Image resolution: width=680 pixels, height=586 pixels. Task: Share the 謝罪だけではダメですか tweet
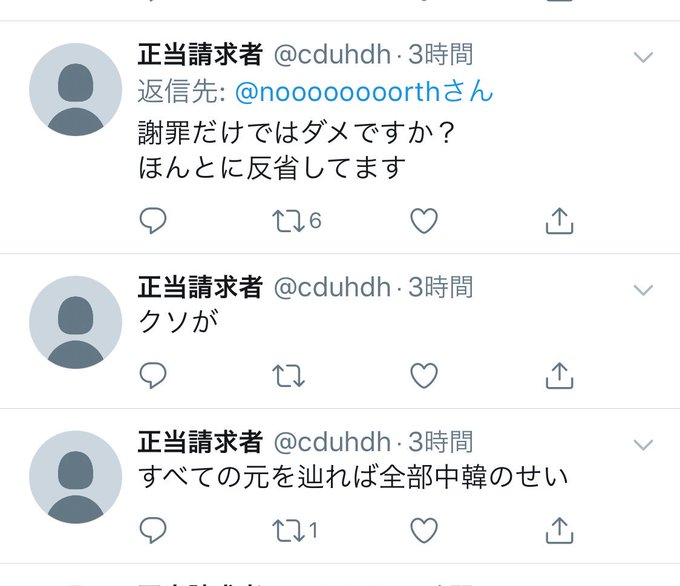pyautogui.click(x=559, y=221)
